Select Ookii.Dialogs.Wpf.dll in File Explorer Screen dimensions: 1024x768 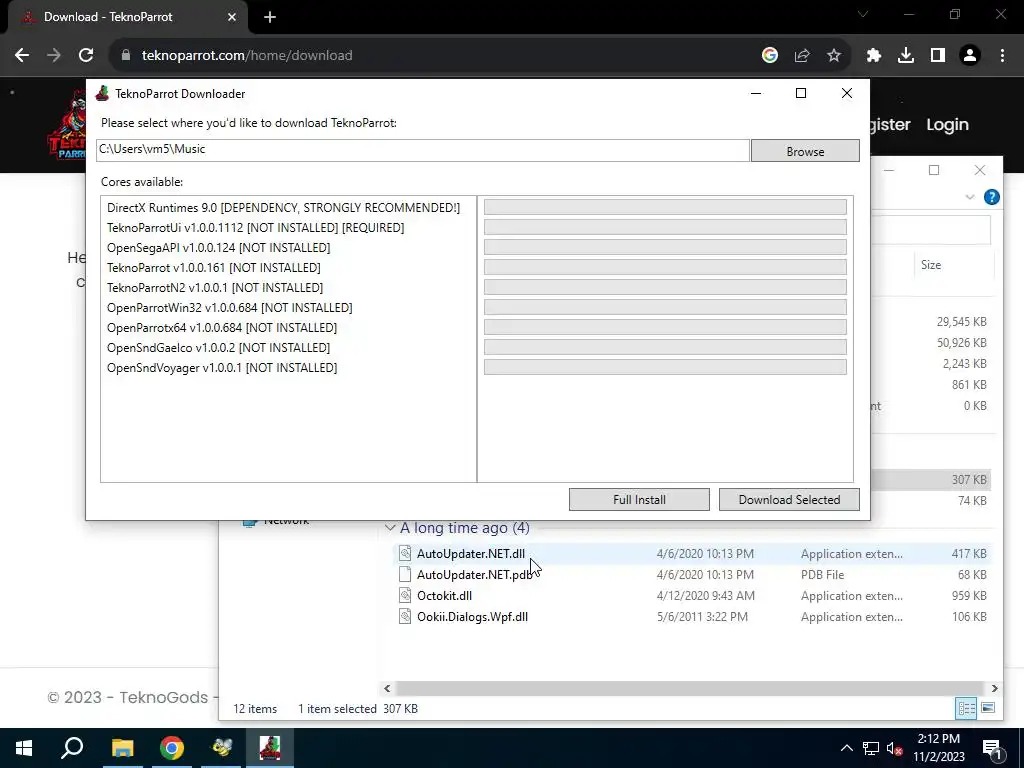[x=472, y=616]
